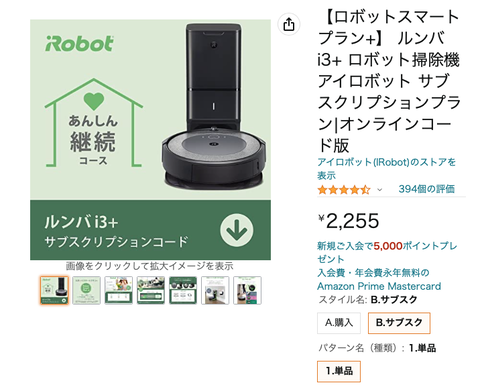Click the main Roomba i3+ product image
The width and height of the screenshot is (480, 387).
tap(150, 140)
